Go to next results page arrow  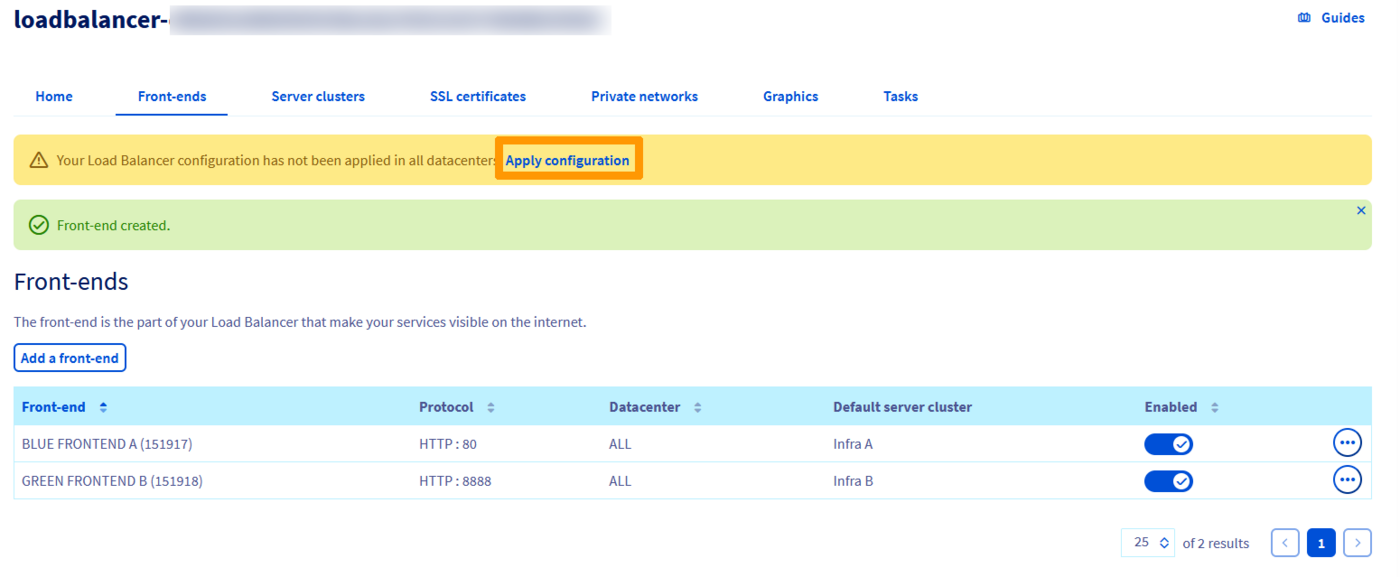1356,543
